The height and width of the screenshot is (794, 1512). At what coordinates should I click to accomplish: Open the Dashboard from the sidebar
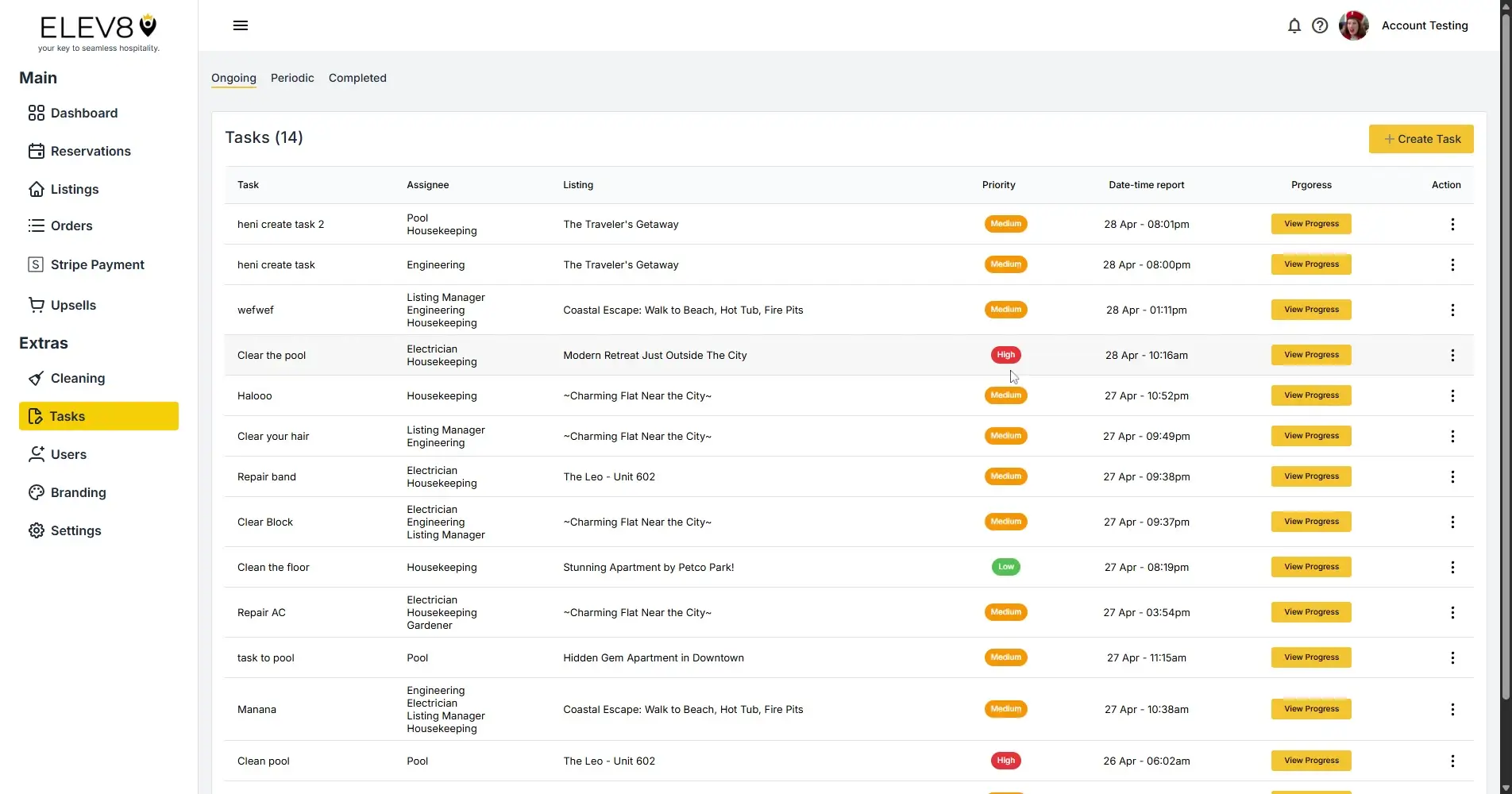point(83,113)
